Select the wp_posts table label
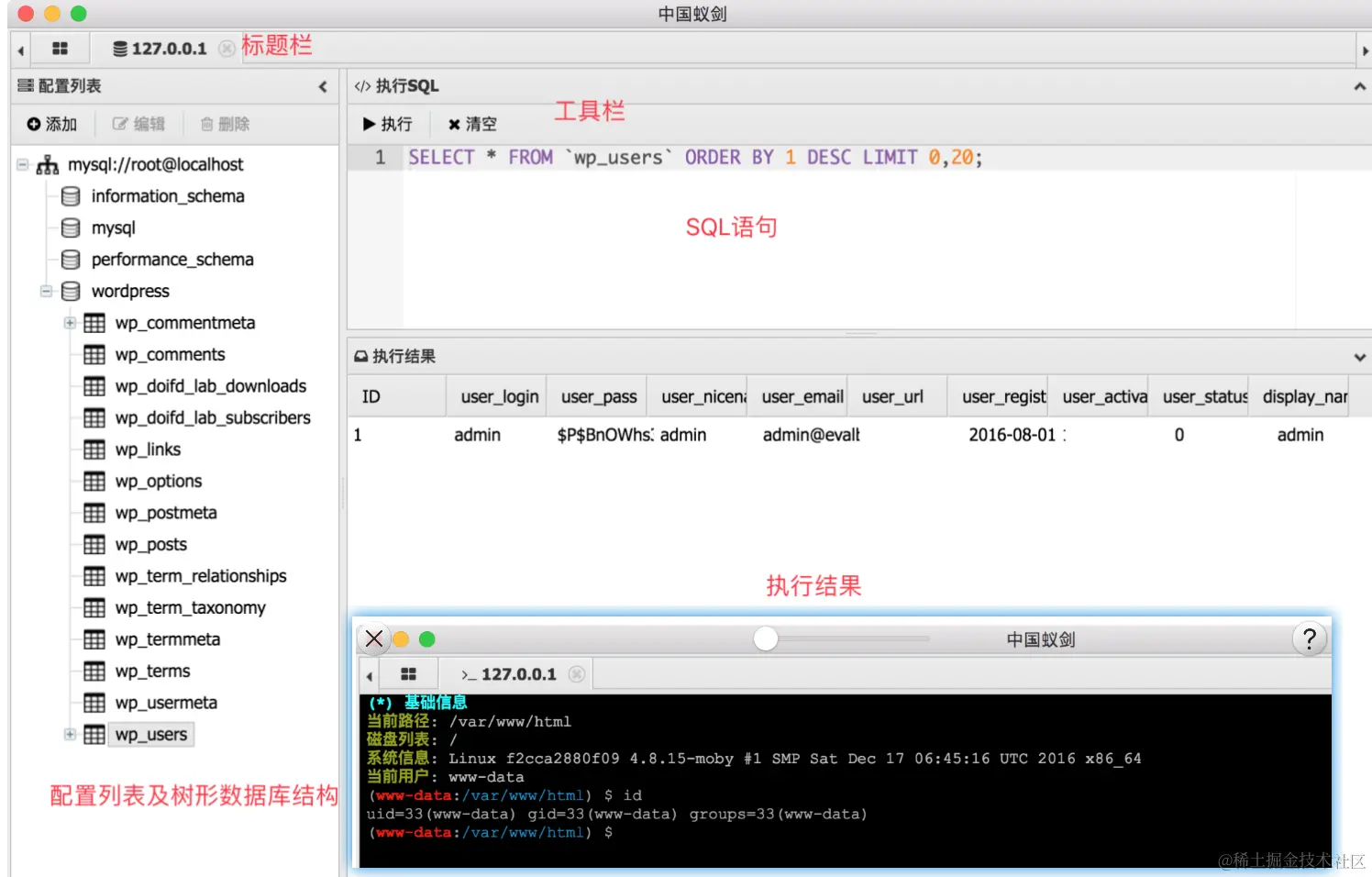Screen dimensions: 1372x877 150,545
